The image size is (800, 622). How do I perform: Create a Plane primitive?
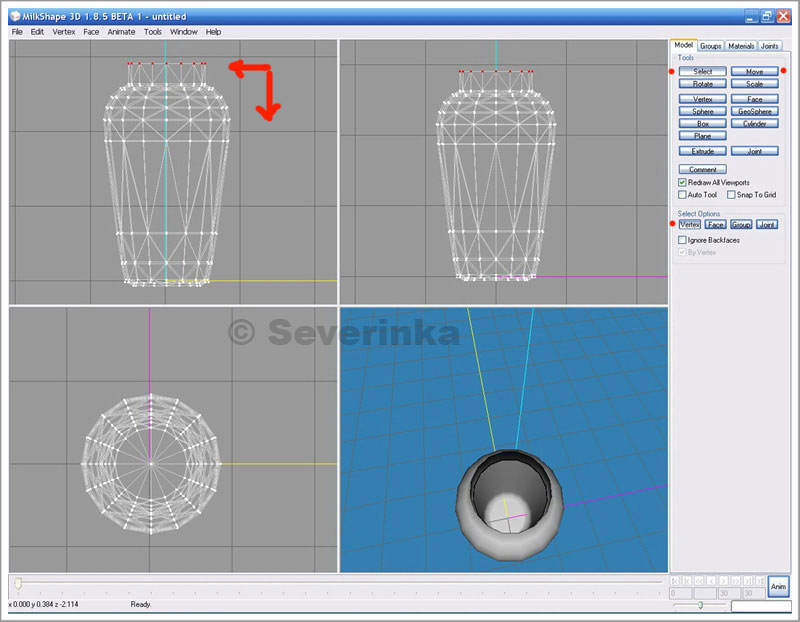pyautogui.click(x=703, y=136)
